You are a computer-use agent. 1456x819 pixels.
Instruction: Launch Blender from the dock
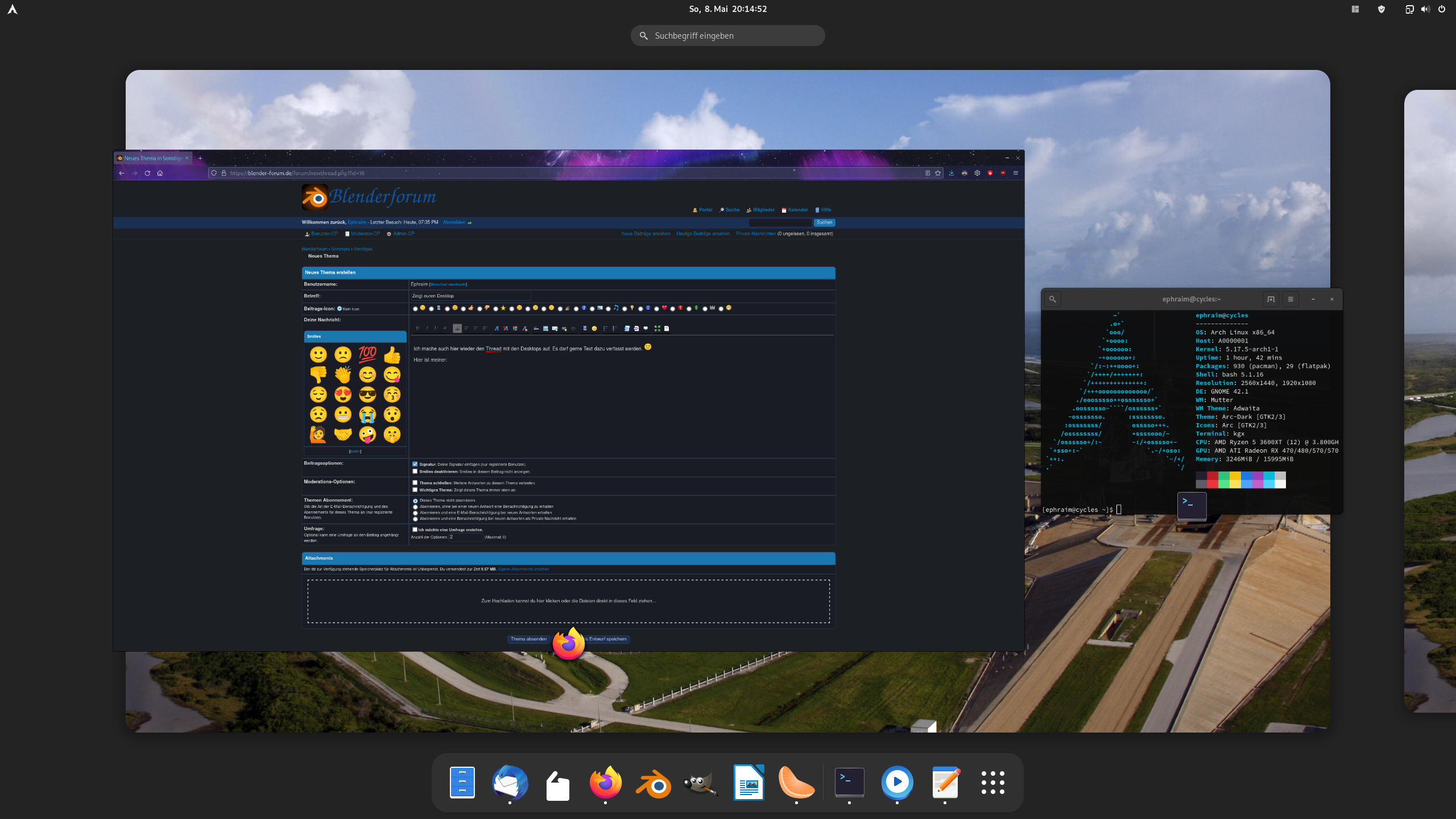(x=653, y=783)
